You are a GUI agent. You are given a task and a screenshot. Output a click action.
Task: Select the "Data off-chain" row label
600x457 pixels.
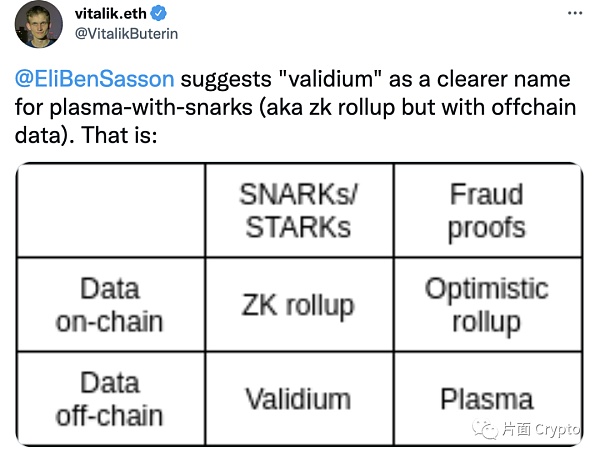[x=109, y=399]
